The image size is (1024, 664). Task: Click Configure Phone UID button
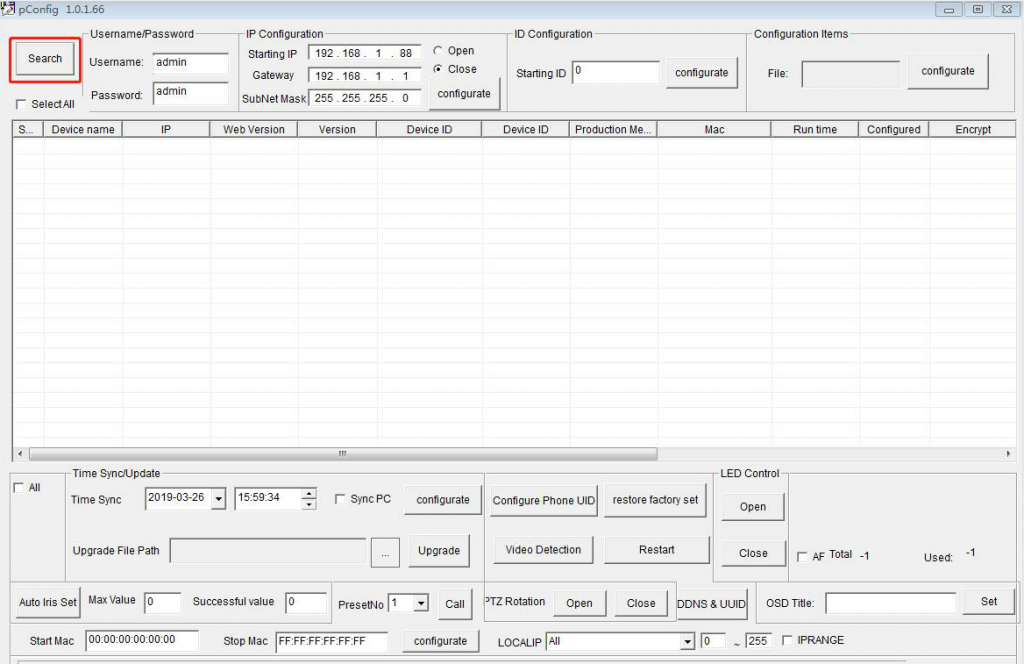click(x=543, y=500)
